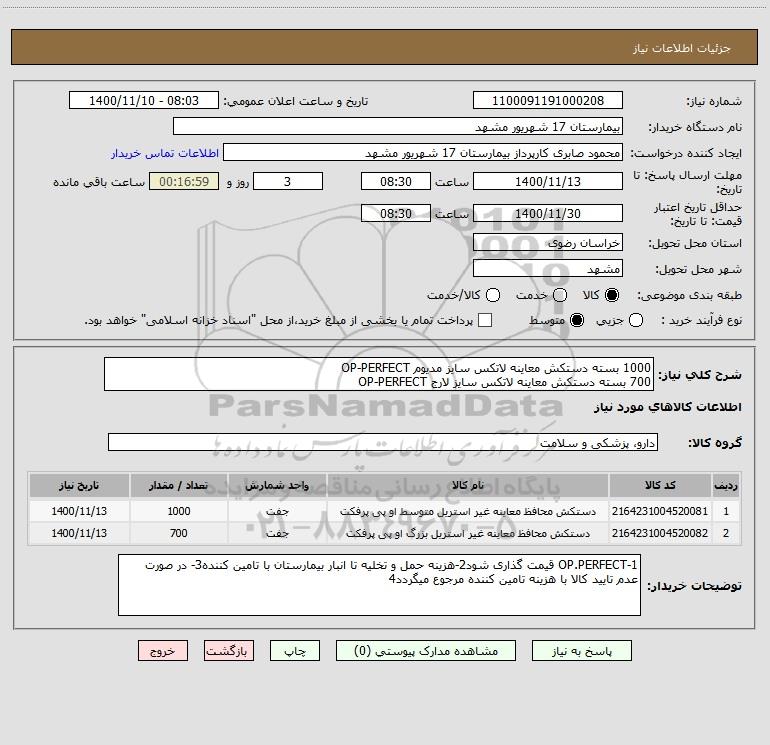Click the validity time field 08:30 beside 1400/11/30

tap(396, 213)
